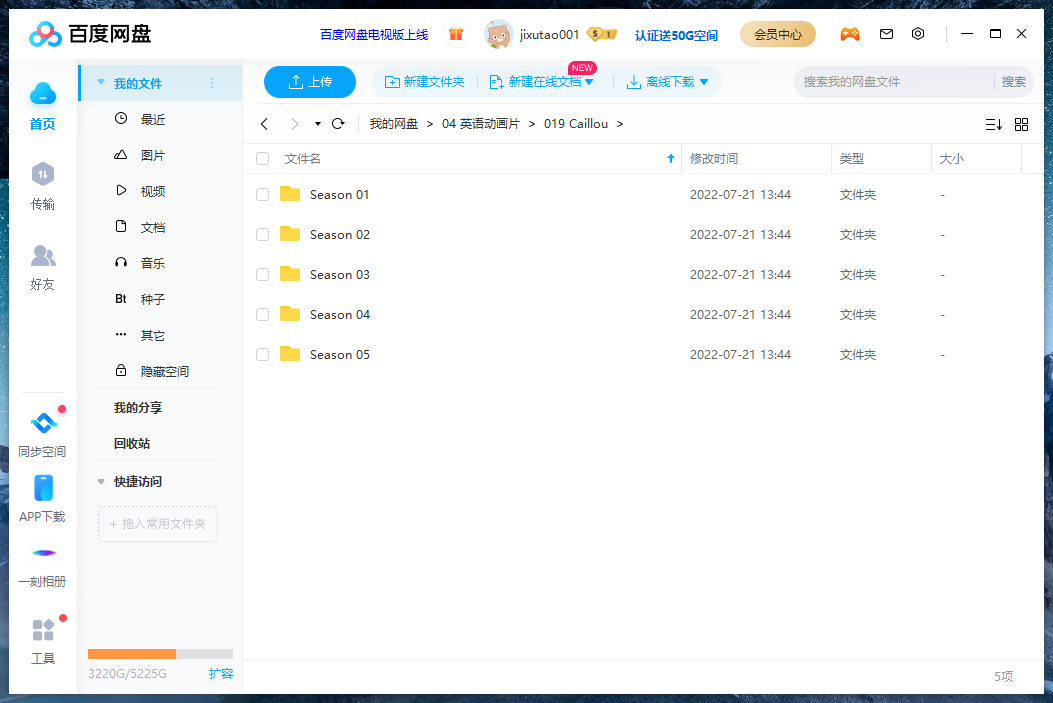The width and height of the screenshot is (1053, 703).
Task: Open the 我的文件 more options dots
Action: 212,83
